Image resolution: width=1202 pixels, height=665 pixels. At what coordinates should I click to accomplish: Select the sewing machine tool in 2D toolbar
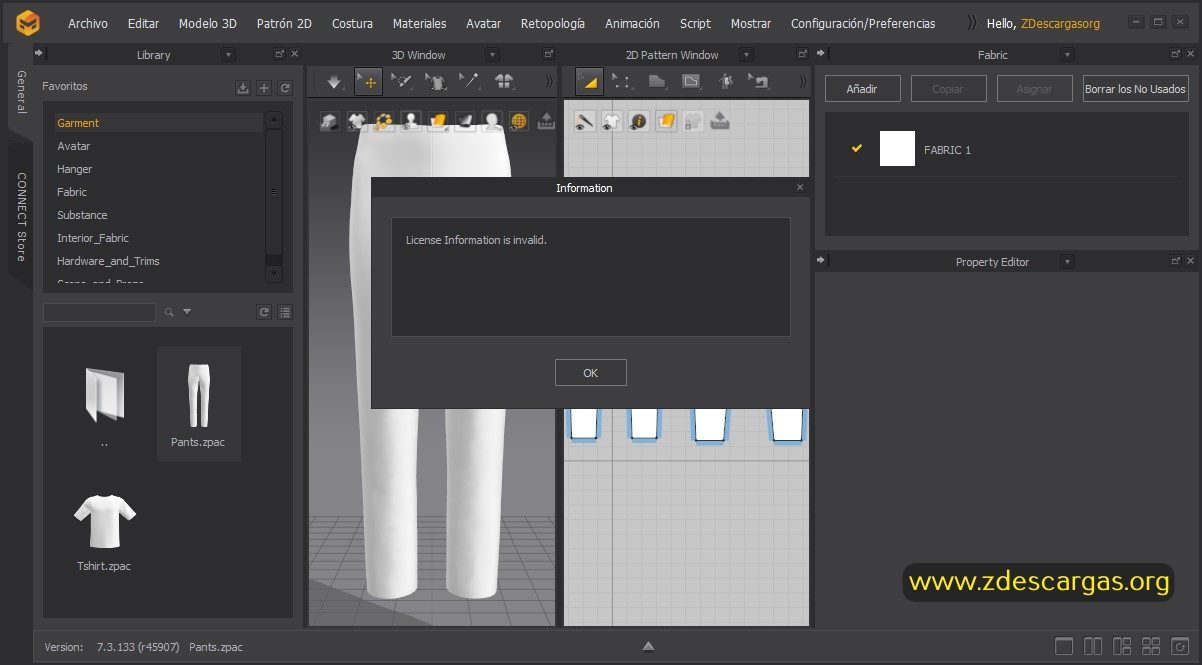(759, 82)
